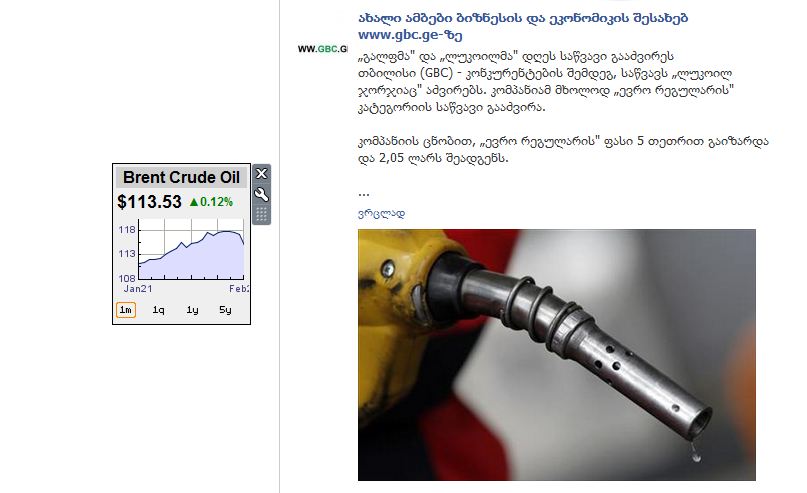The width and height of the screenshot is (807, 493).
Task: Open the fuel nozzle photo
Action: coord(557,355)
